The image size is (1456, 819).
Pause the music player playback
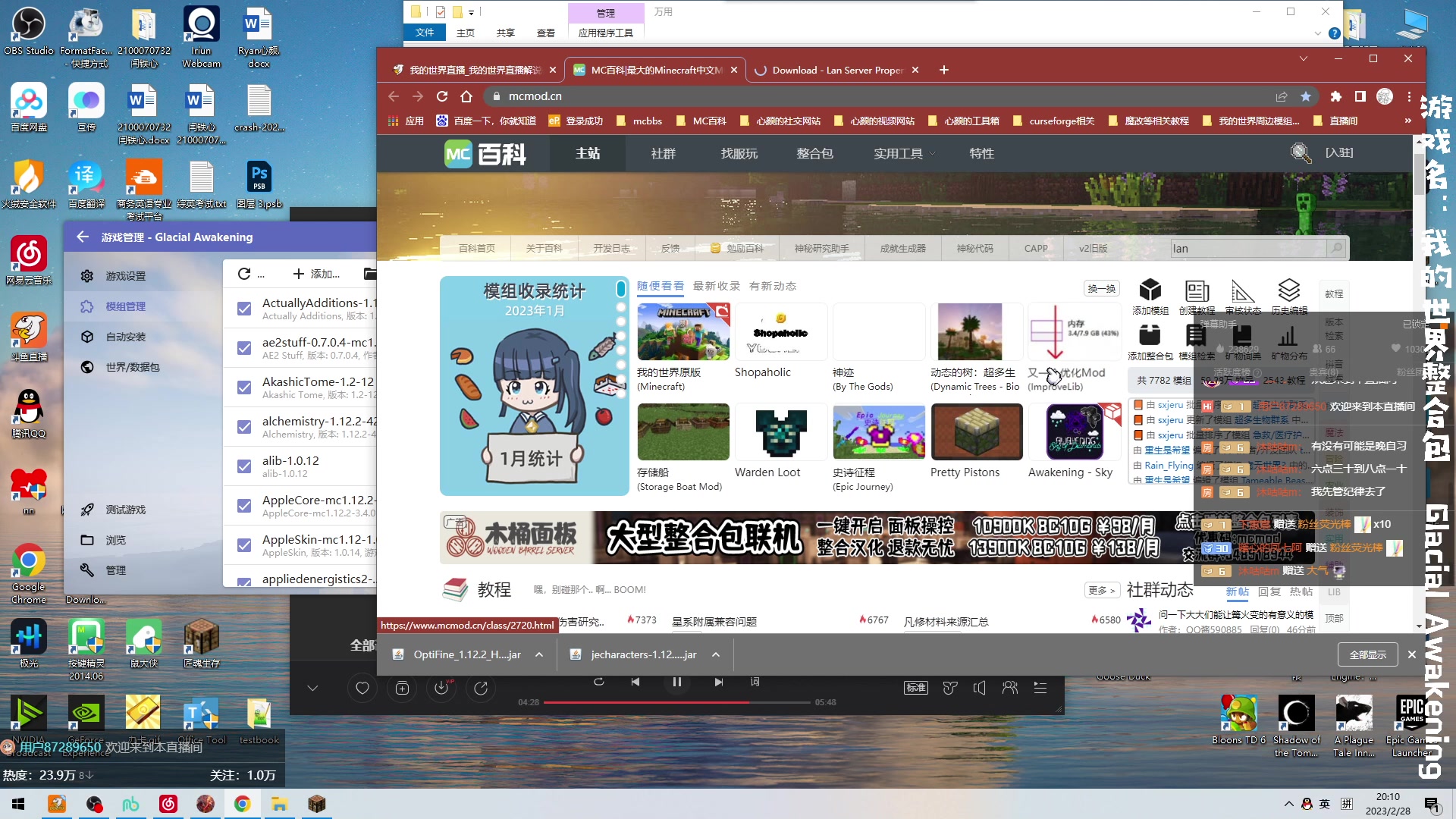click(x=676, y=682)
